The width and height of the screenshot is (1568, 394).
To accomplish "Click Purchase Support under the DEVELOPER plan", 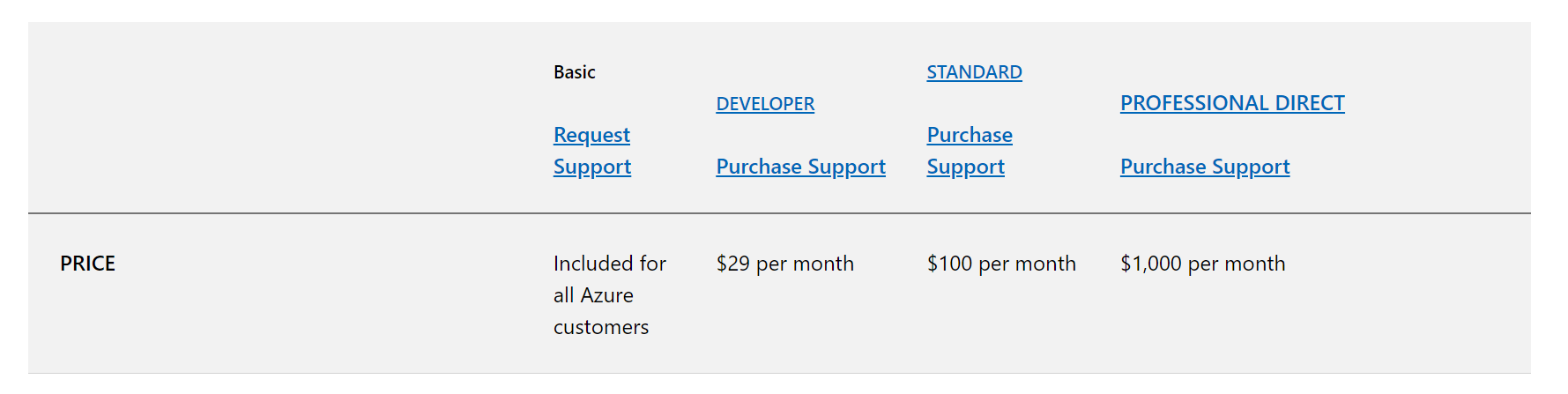I will click(x=800, y=167).
